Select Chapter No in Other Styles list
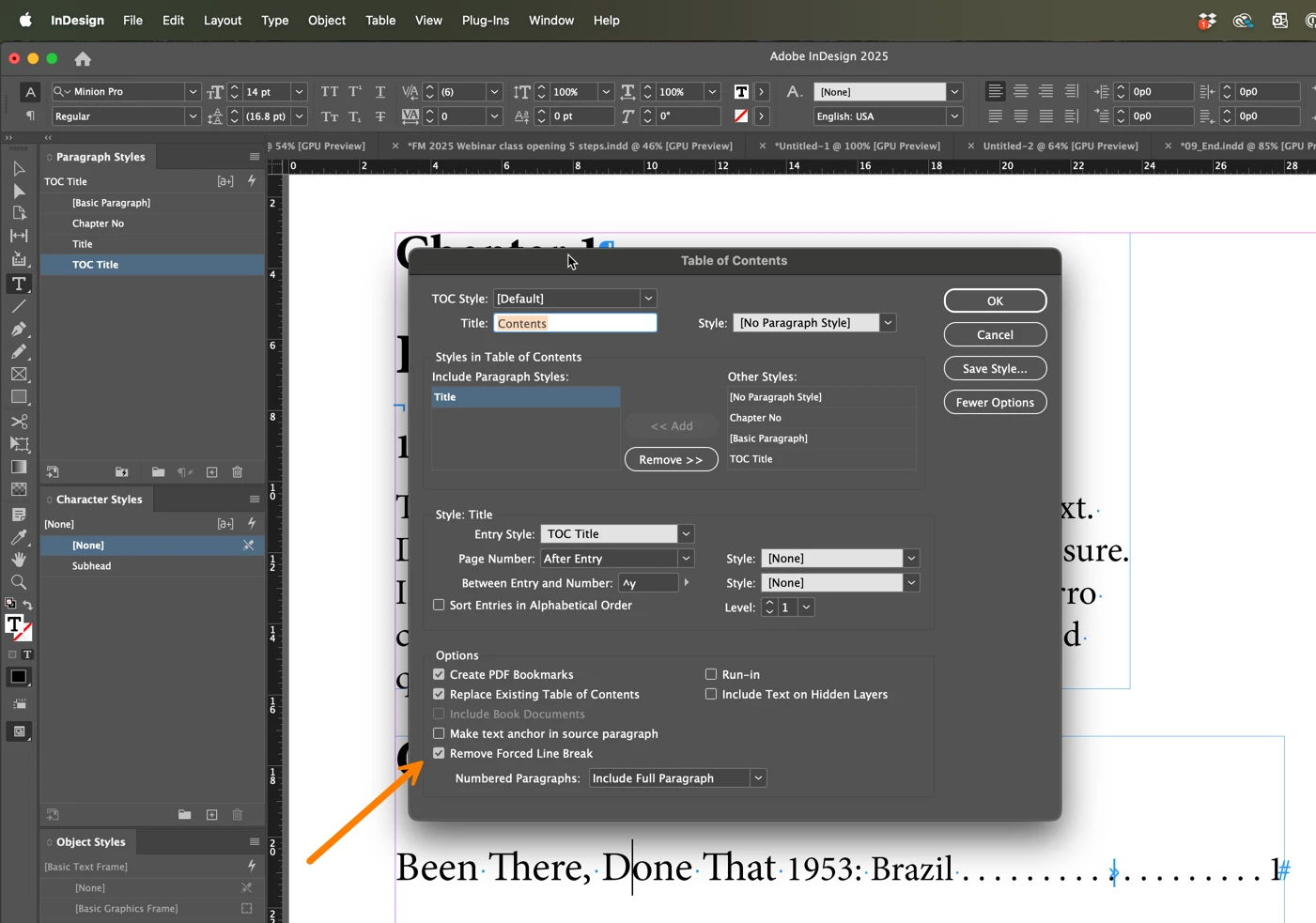The height and width of the screenshot is (923, 1316). [x=821, y=418]
